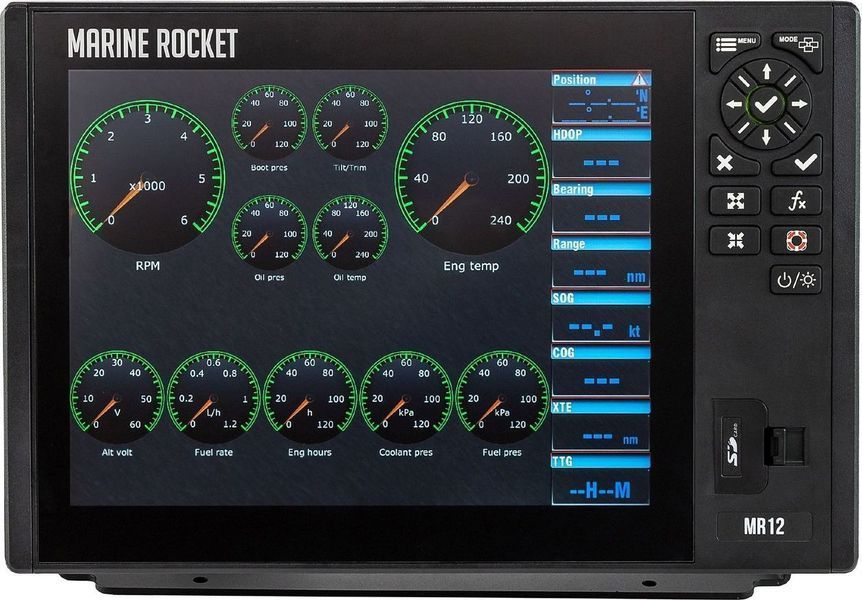Select the Coolant pres gauge
The height and width of the screenshot is (600, 862).
click(406, 398)
